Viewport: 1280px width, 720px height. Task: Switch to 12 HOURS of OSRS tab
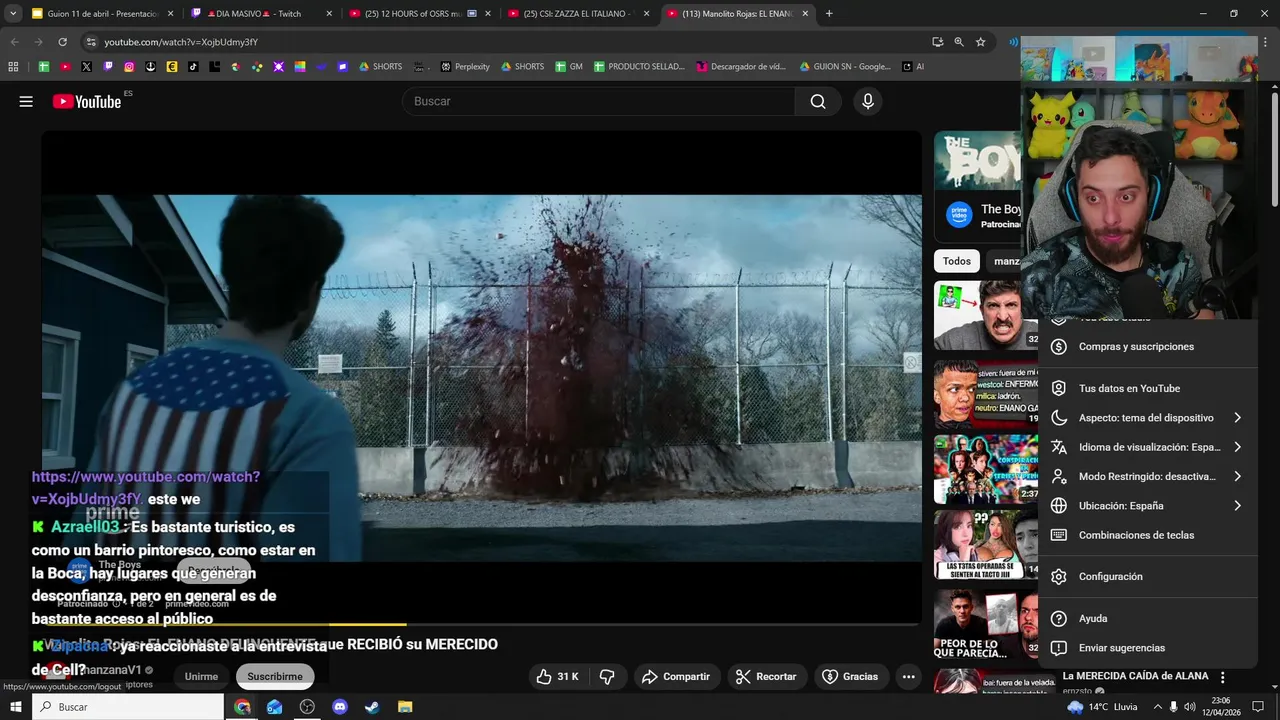(418, 14)
